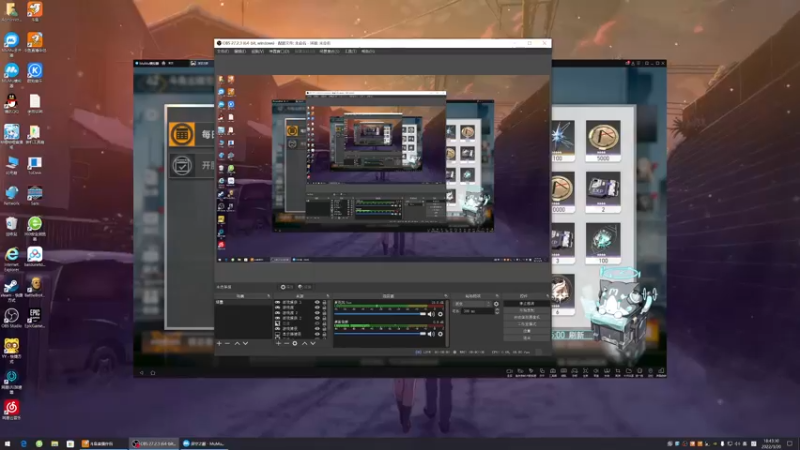Set volume slider of second mixer channel
This screenshot has width=800, height=450.
[380, 334]
